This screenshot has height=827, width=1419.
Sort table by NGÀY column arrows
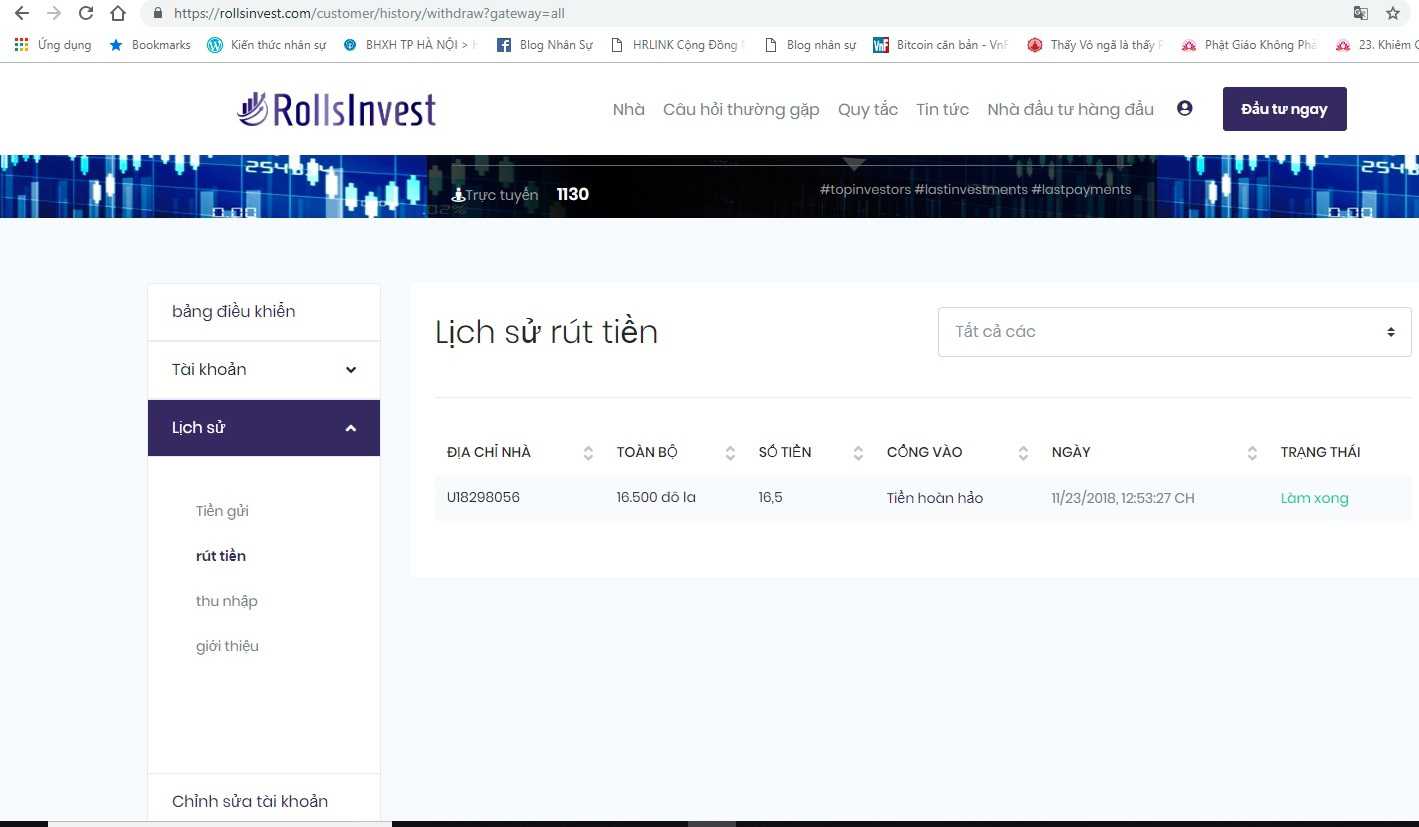click(x=1252, y=453)
